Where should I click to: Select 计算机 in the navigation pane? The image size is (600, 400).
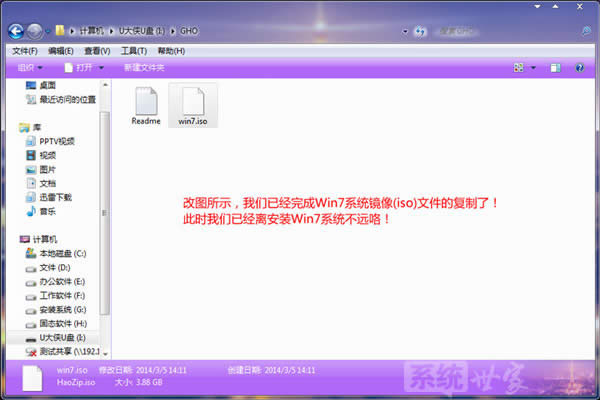(x=38, y=239)
